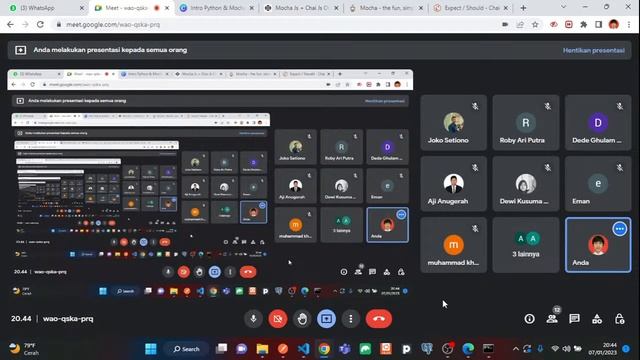640x360 pixels.
Task: Click the address bar URL
Action: (113, 24)
